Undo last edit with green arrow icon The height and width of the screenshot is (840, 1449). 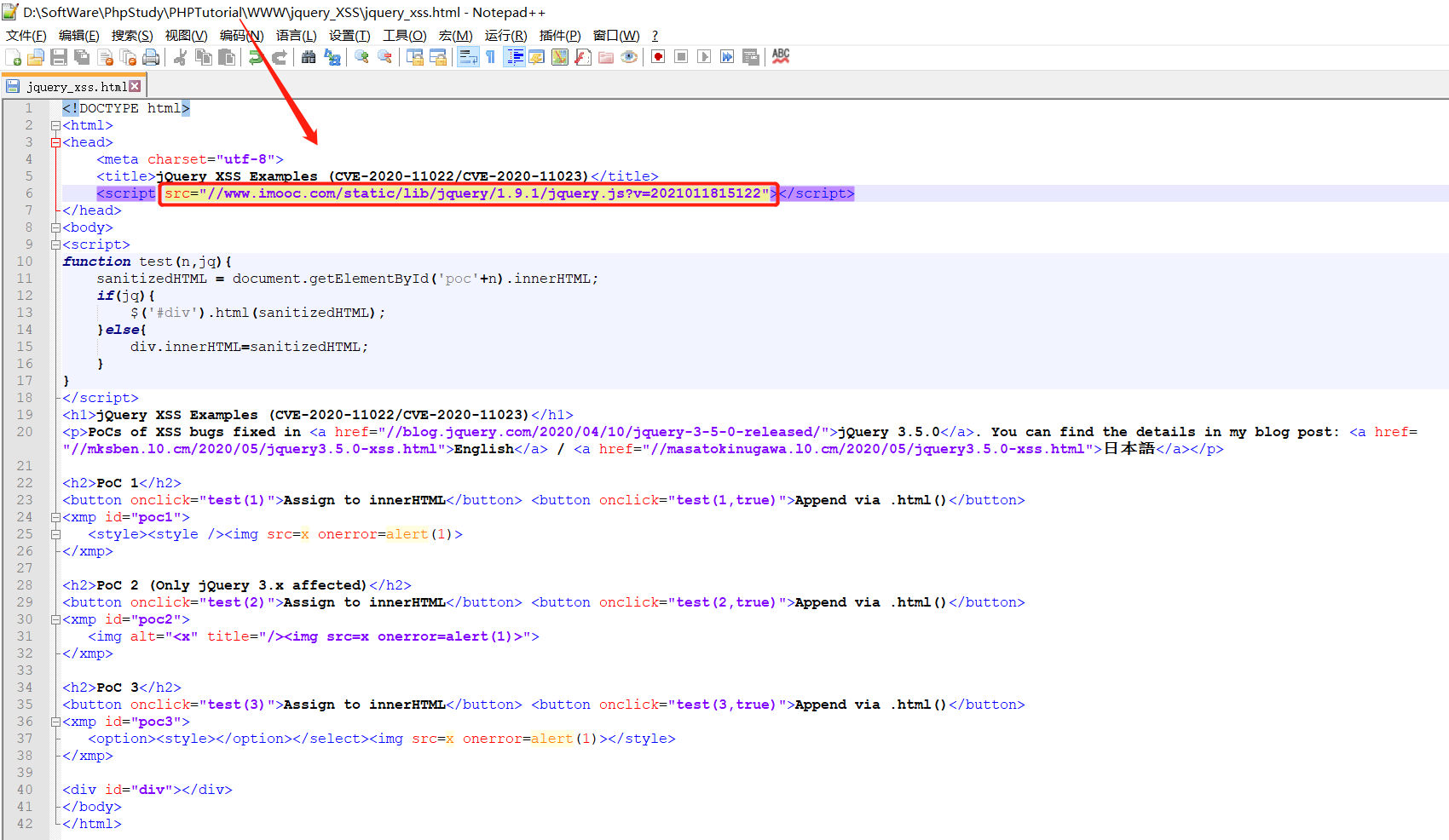(x=256, y=57)
